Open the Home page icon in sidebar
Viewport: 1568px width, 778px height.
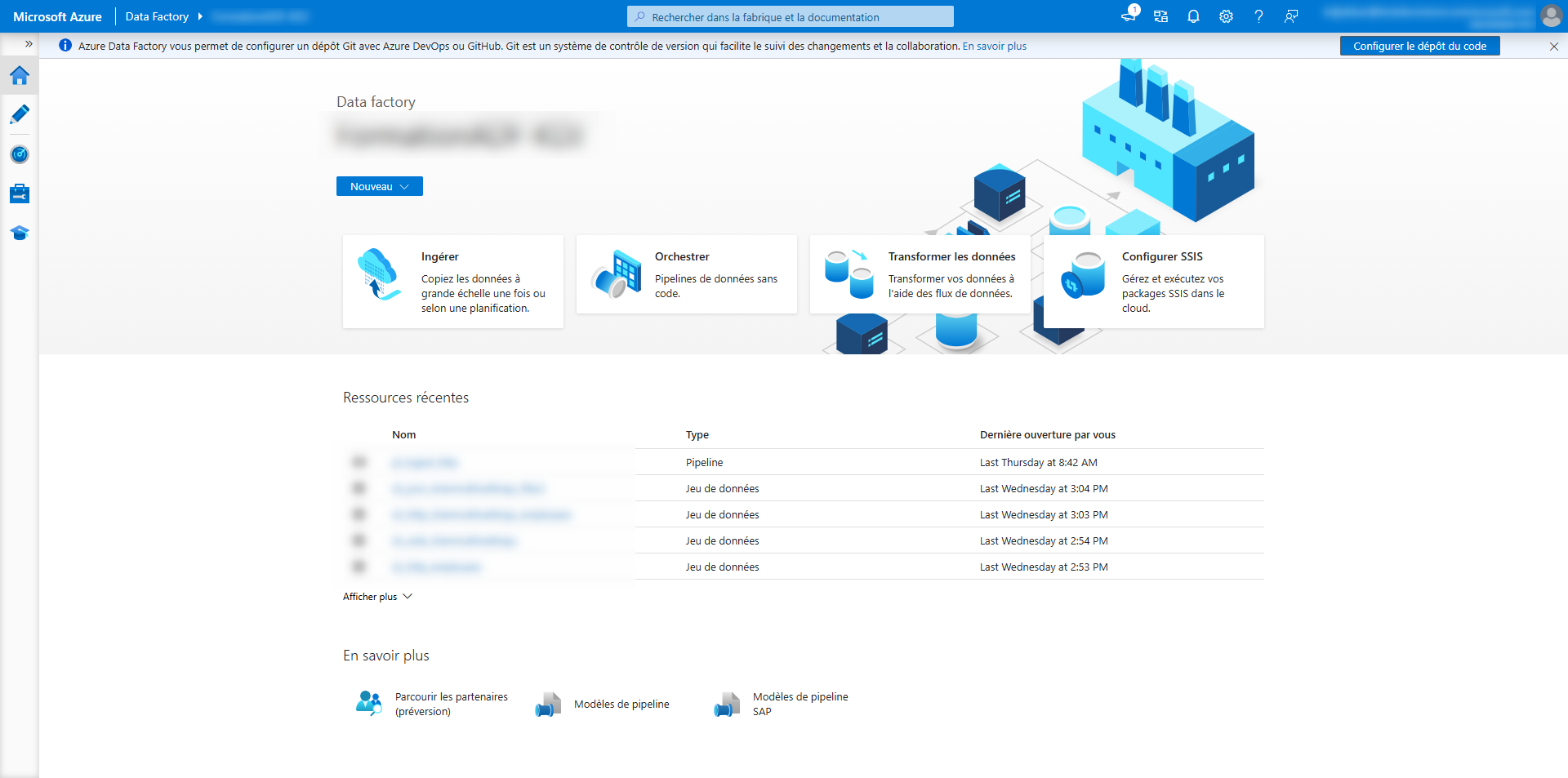(20, 76)
